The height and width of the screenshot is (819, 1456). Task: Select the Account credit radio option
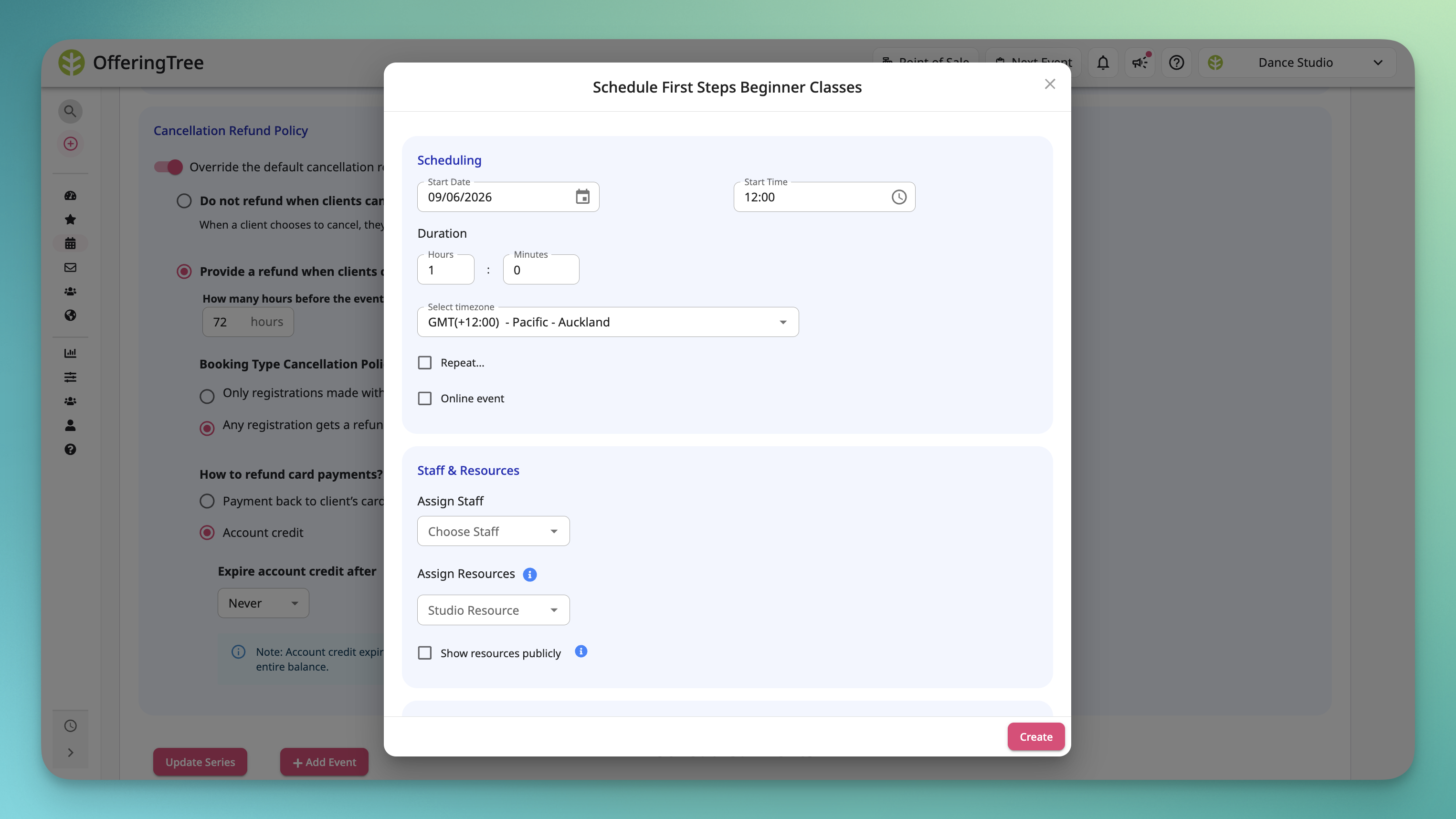coord(207,533)
